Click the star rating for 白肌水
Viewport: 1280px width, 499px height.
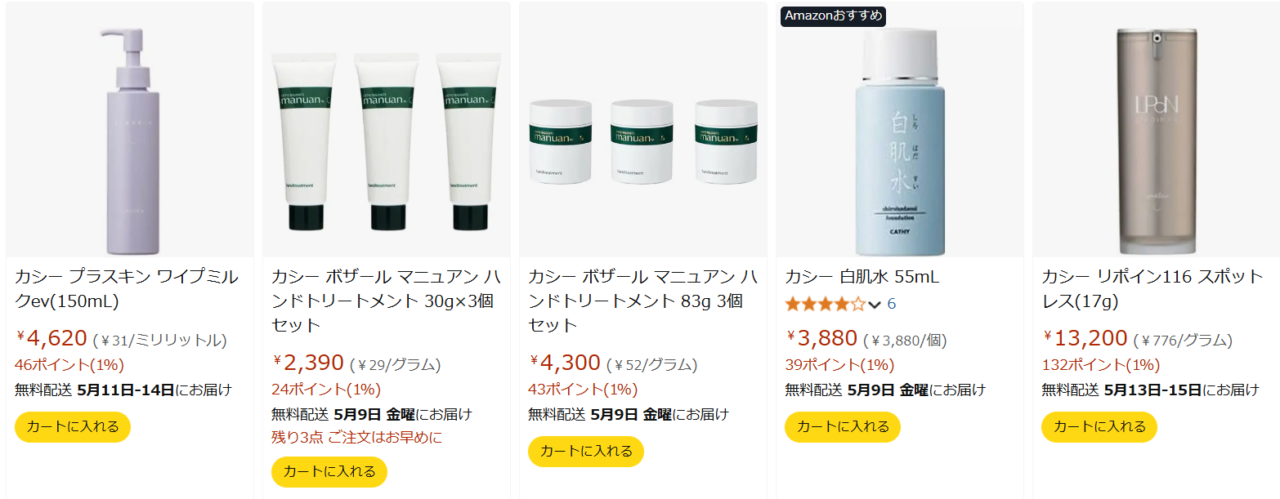(825, 304)
